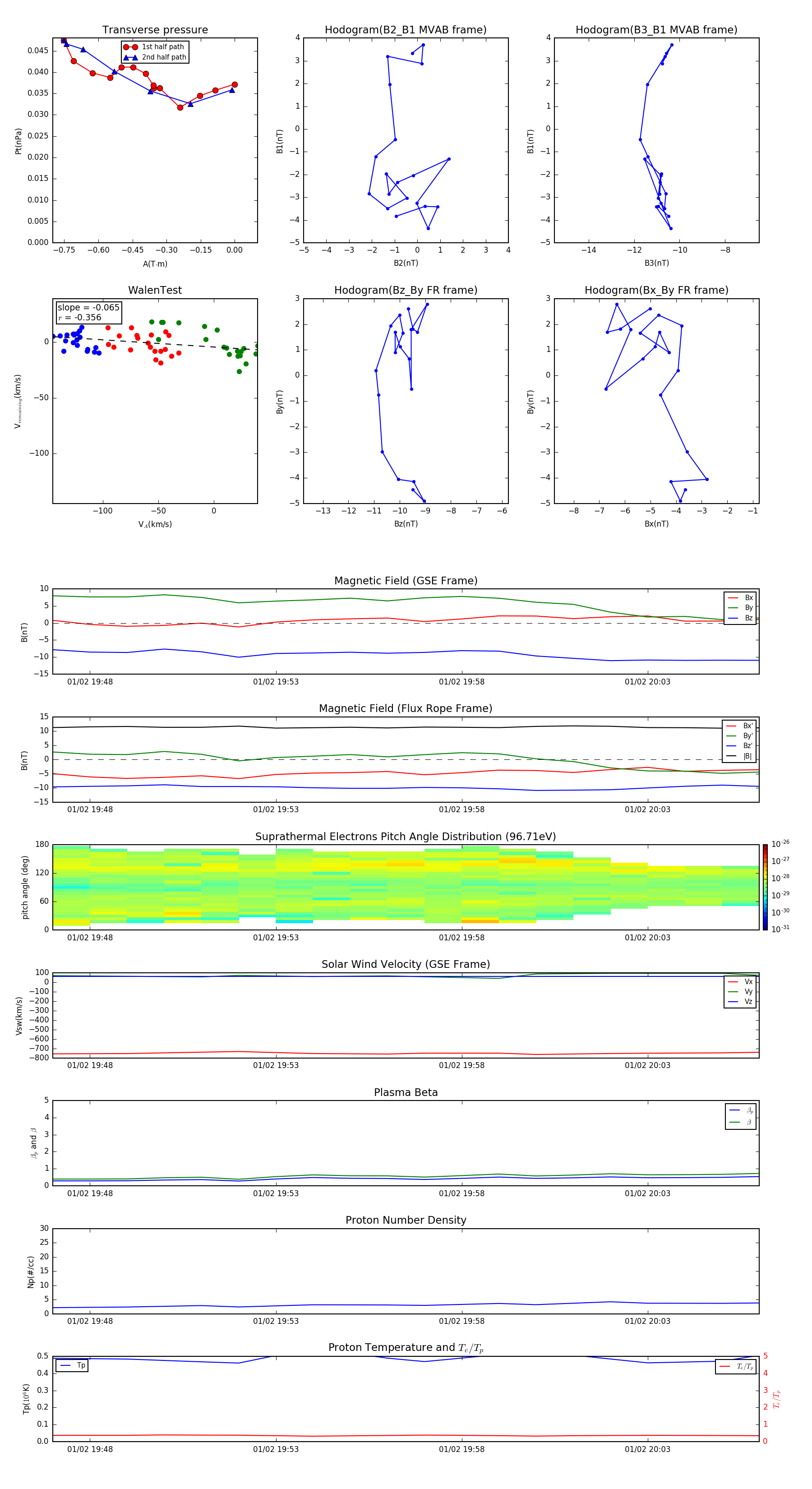
Task: Select the "slope = -0.065" annotation
Action: [x=88, y=308]
